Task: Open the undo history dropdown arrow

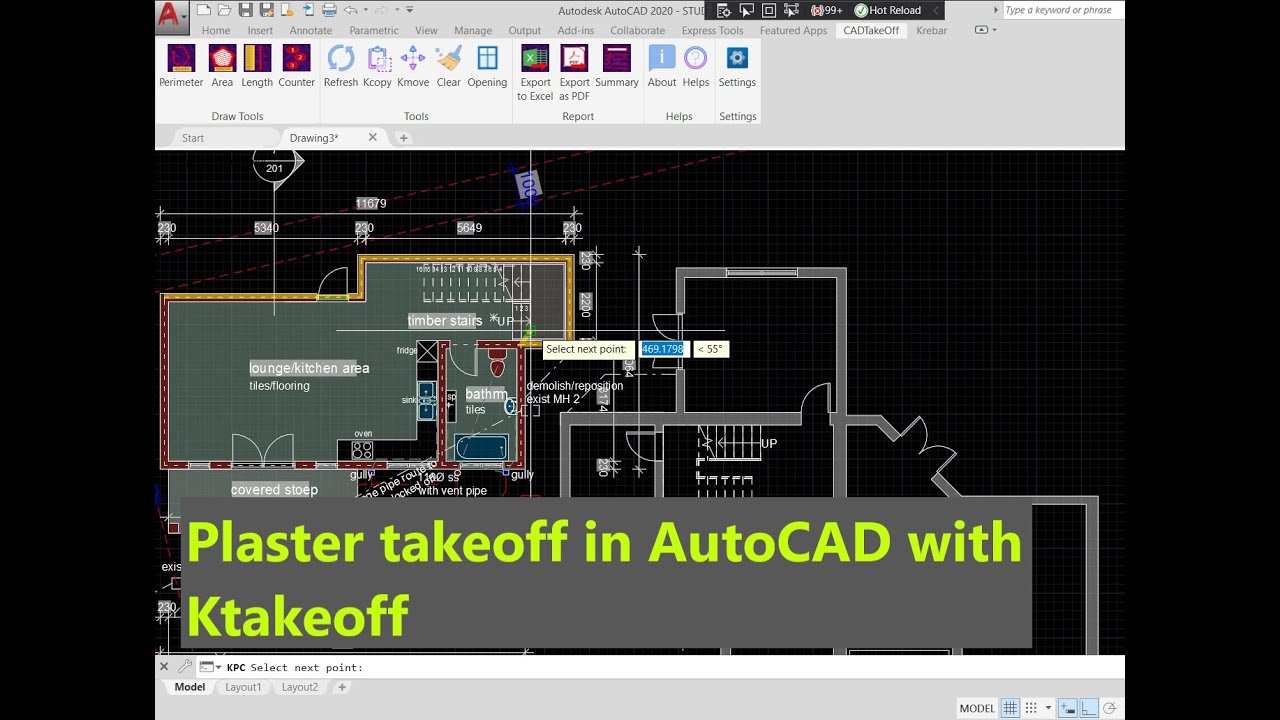Action: coord(364,10)
